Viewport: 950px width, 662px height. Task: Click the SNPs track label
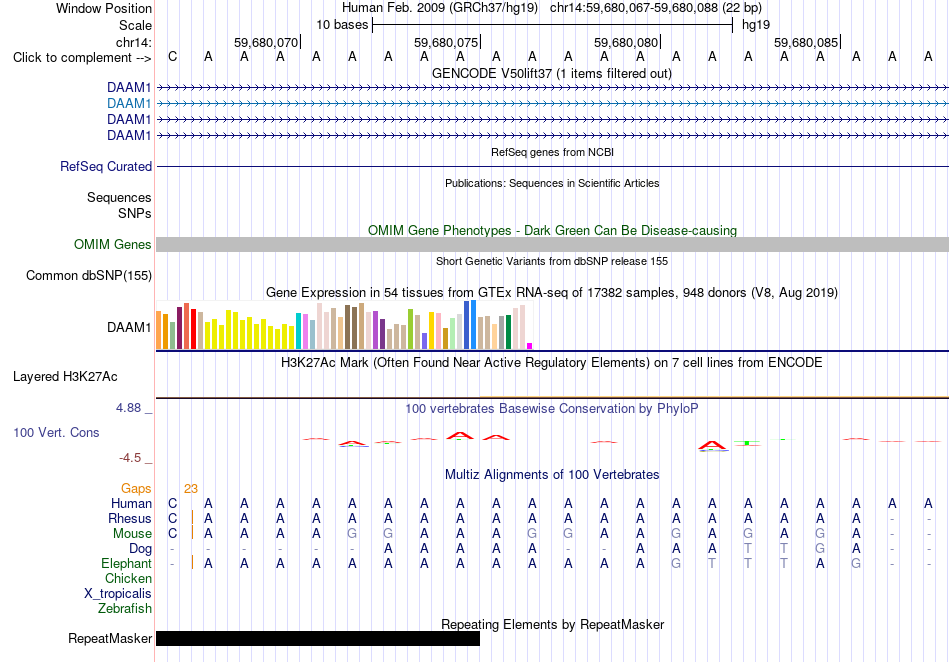pyautogui.click(x=135, y=213)
